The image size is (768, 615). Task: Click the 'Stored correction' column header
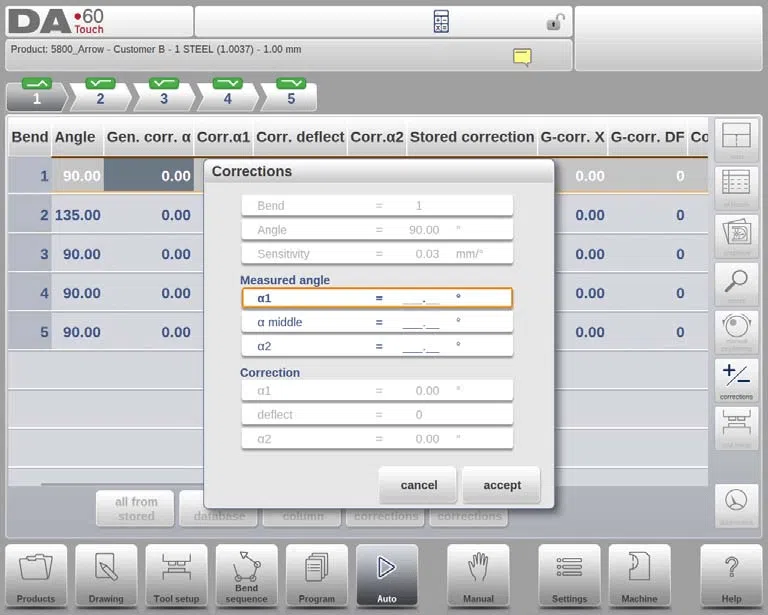tap(472, 137)
